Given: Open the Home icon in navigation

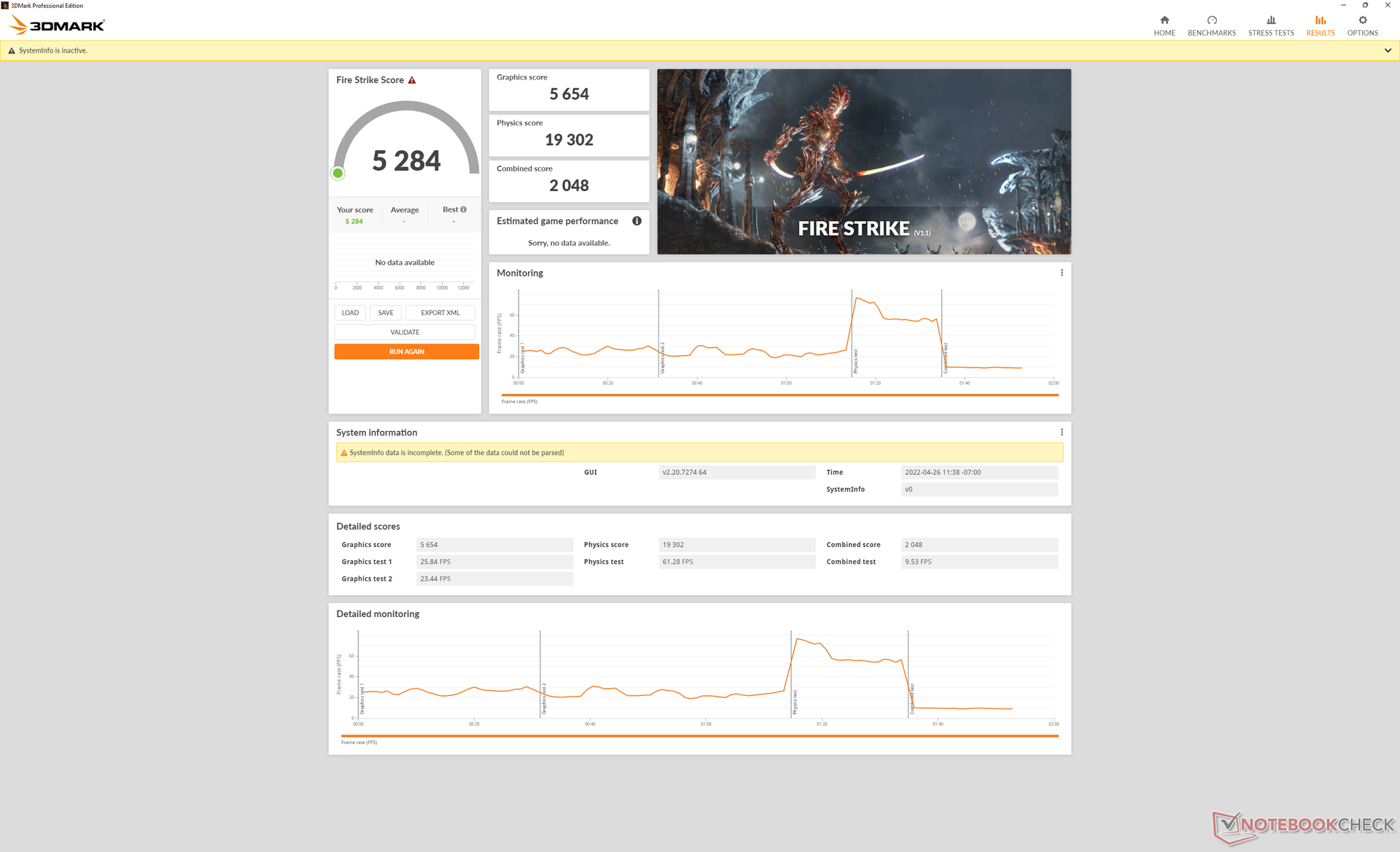Looking at the screenshot, I should (1164, 20).
